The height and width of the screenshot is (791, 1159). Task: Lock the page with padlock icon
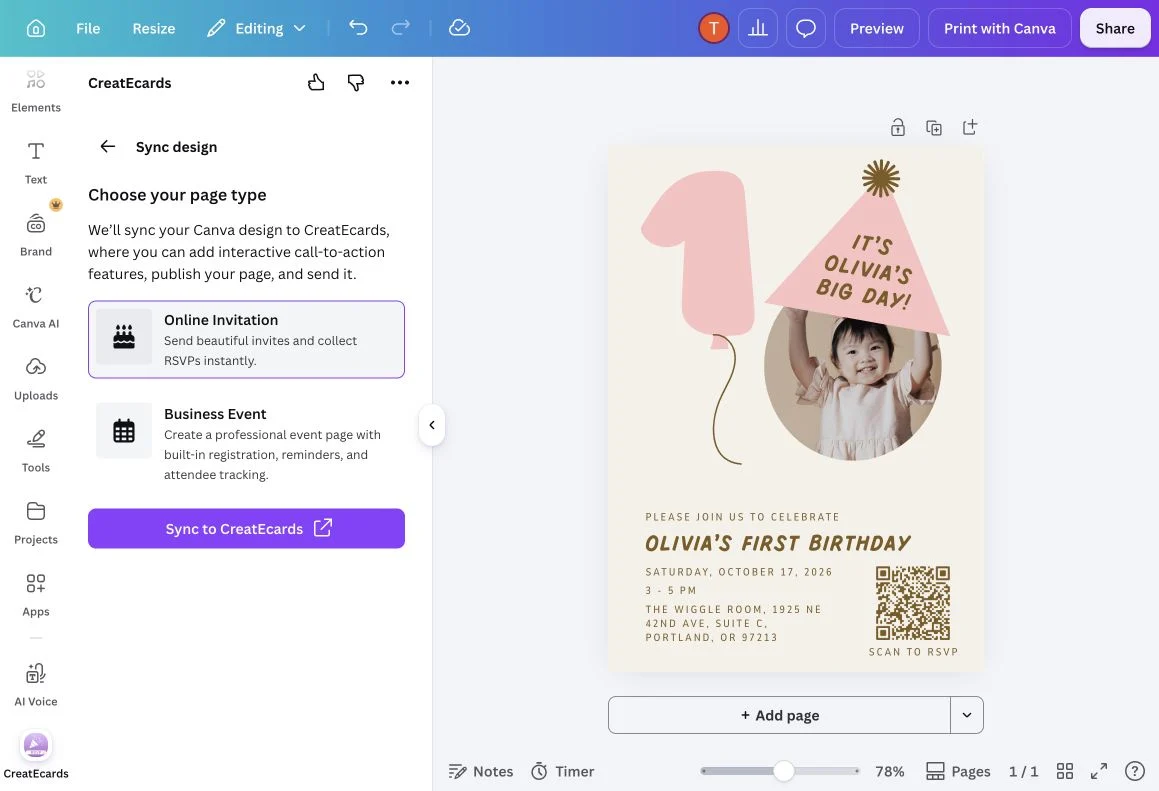click(897, 127)
